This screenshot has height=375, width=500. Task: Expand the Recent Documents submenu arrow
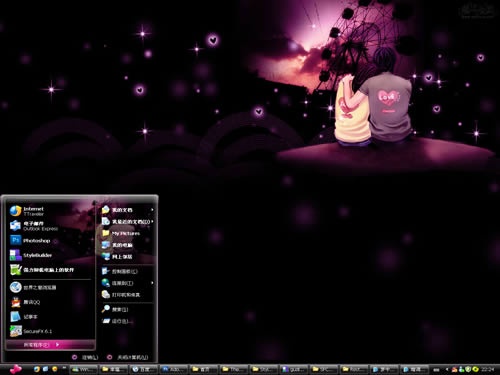pyautogui.click(x=152, y=221)
